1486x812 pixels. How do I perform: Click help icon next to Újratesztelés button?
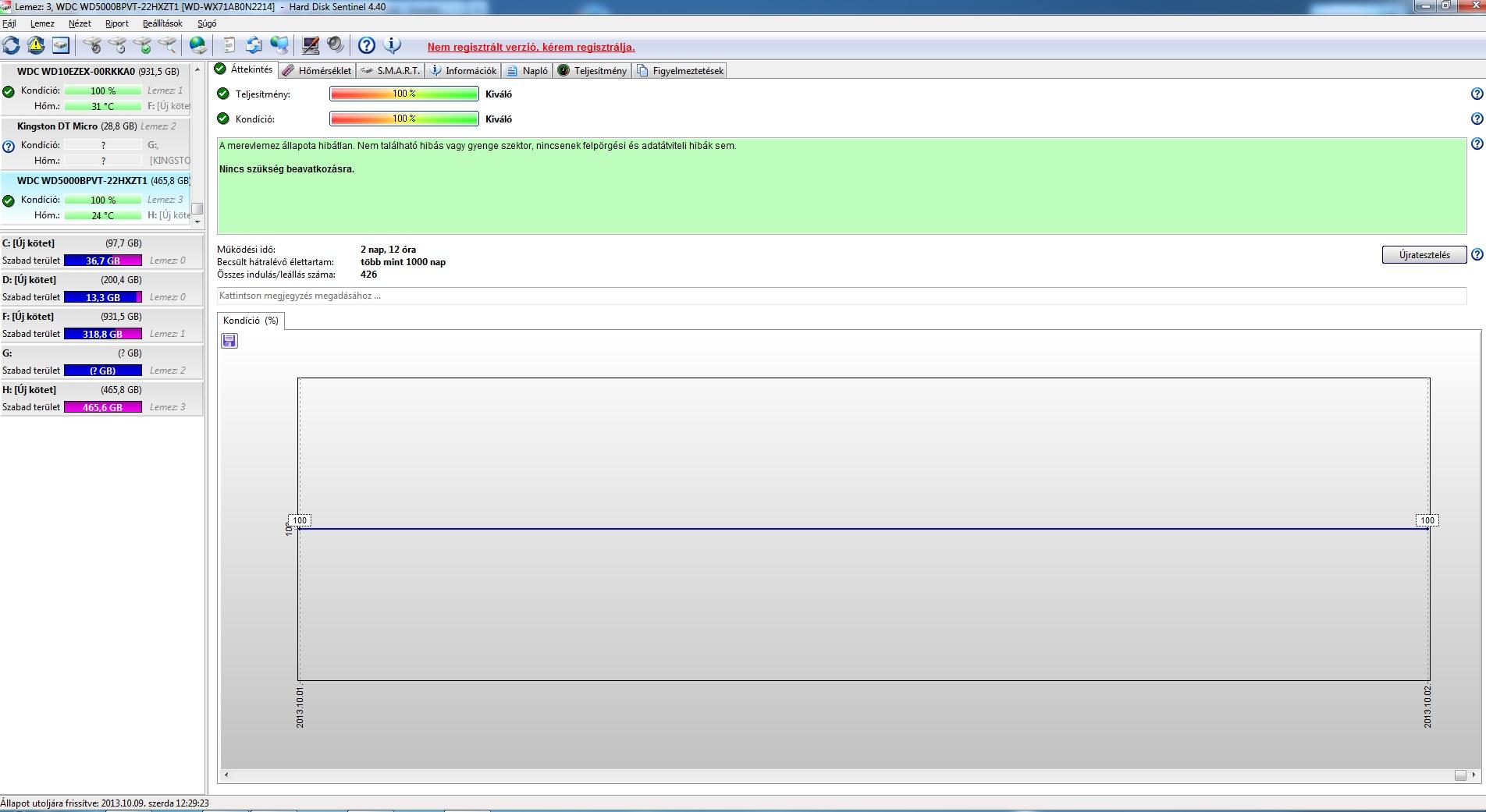[x=1477, y=254]
